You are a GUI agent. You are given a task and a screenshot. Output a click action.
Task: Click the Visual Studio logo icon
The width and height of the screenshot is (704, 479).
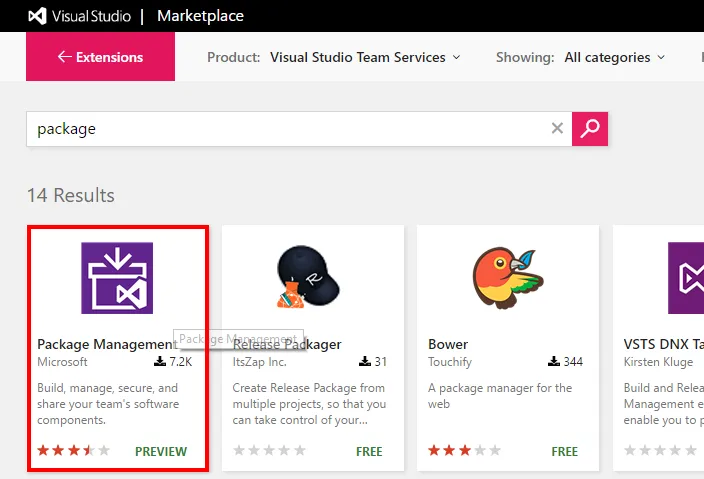(x=37, y=16)
